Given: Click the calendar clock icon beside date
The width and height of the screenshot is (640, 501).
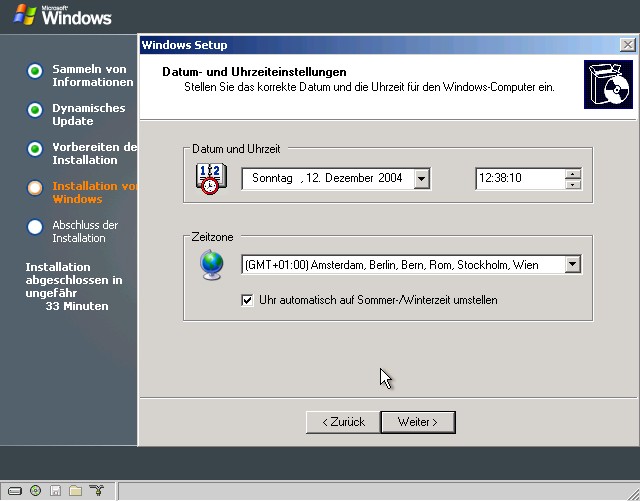Looking at the screenshot, I should [x=211, y=178].
